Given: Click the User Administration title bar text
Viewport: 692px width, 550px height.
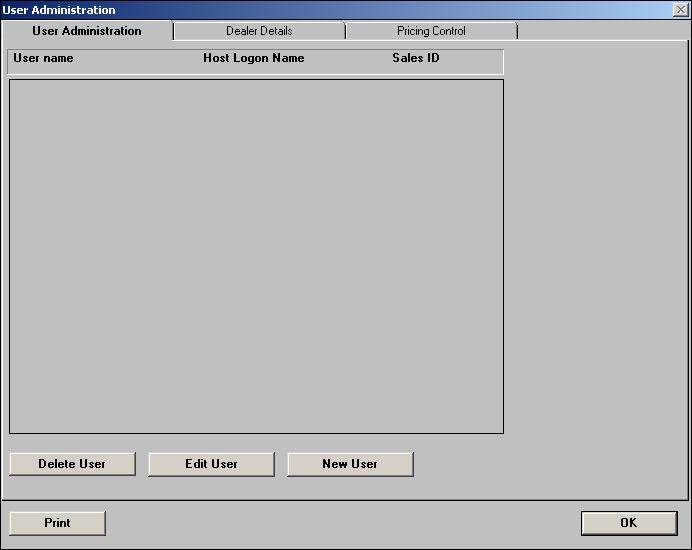Looking at the screenshot, I should pyautogui.click(x=59, y=10).
